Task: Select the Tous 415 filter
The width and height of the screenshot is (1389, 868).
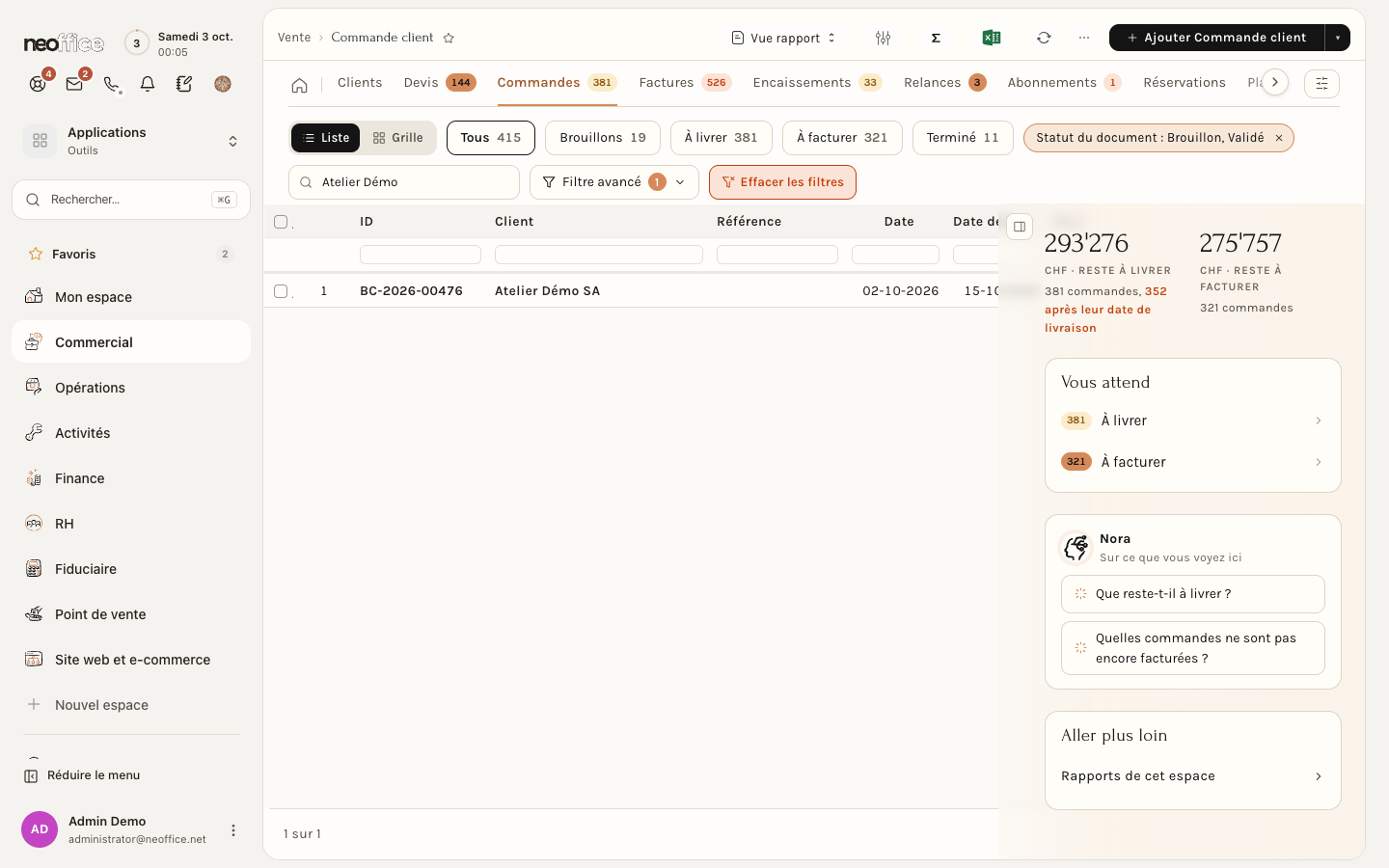Action: click(x=491, y=138)
